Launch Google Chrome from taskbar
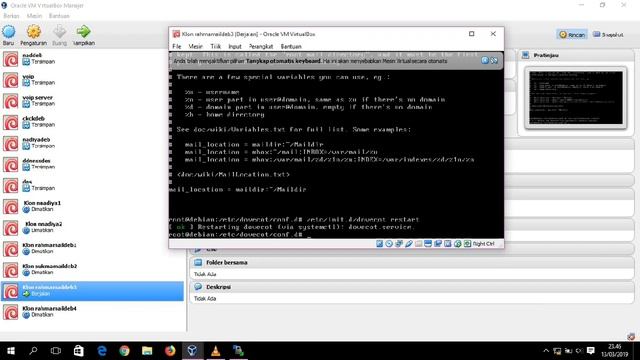The height and width of the screenshot is (360, 640). point(124,351)
